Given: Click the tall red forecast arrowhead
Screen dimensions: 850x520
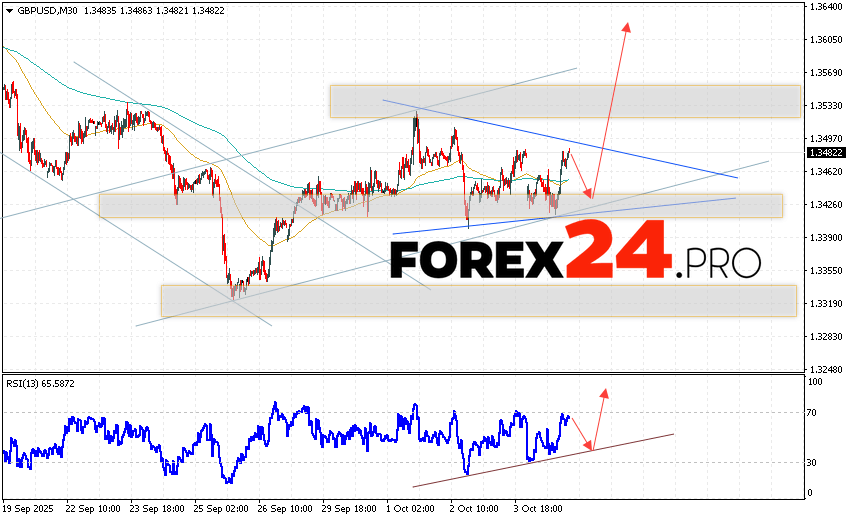Looking at the screenshot, I should [628, 28].
